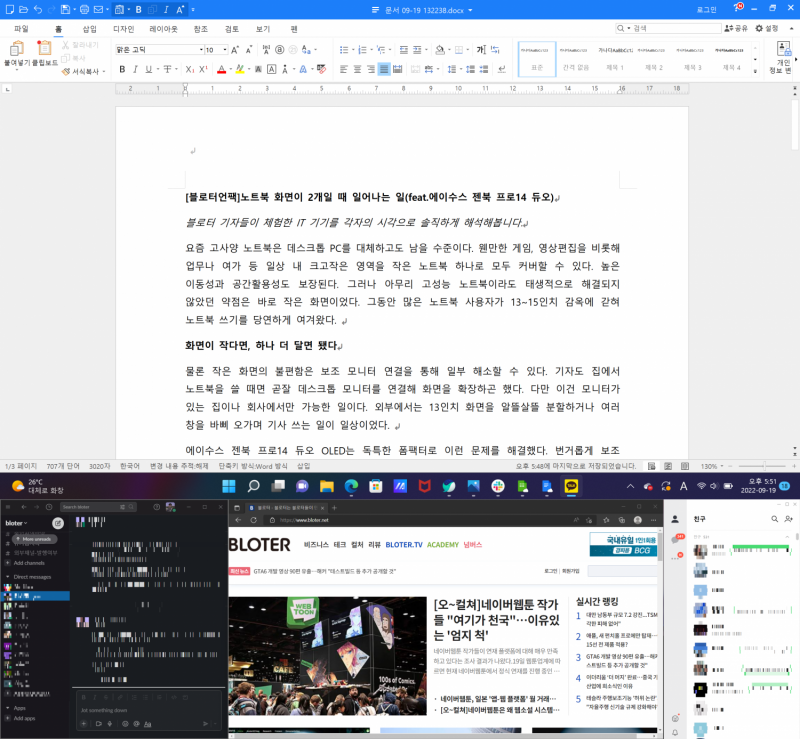Switch to the 보기 (View) tab
This screenshot has width=800, height=739.
[x=263, y=29]
